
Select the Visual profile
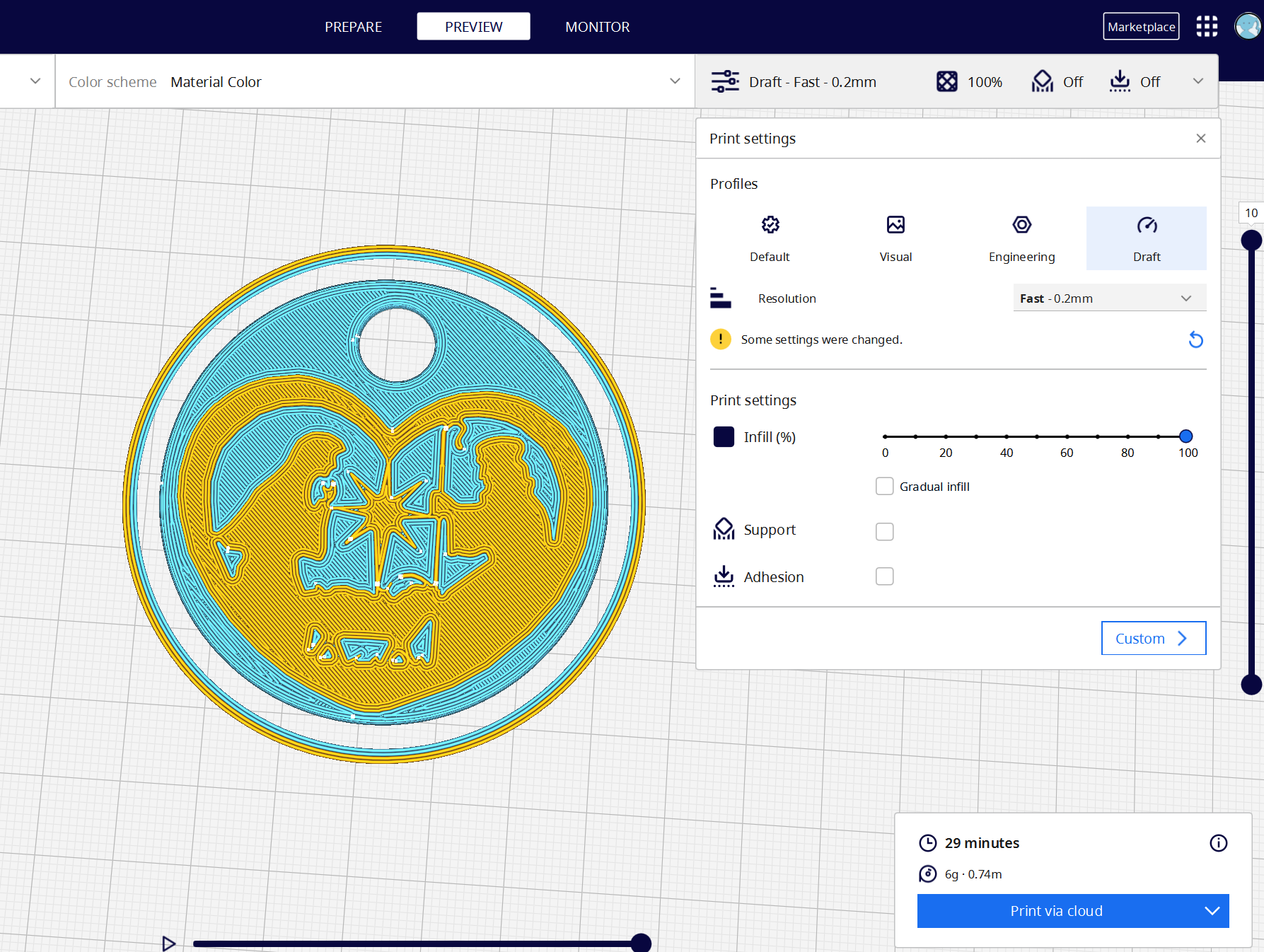(895, 238)
